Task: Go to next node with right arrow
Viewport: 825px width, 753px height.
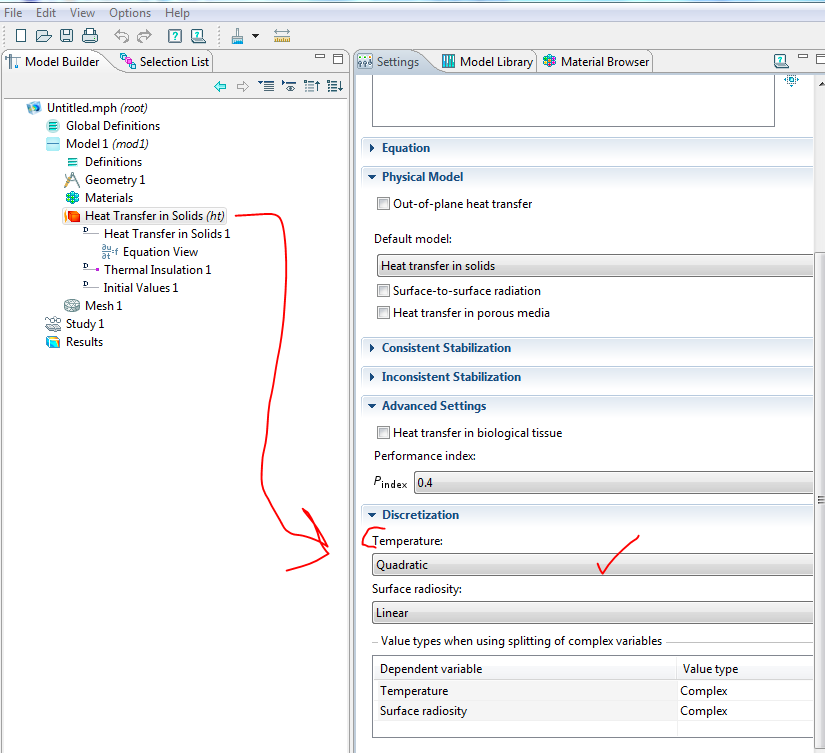Action: (x=243, y=86)
